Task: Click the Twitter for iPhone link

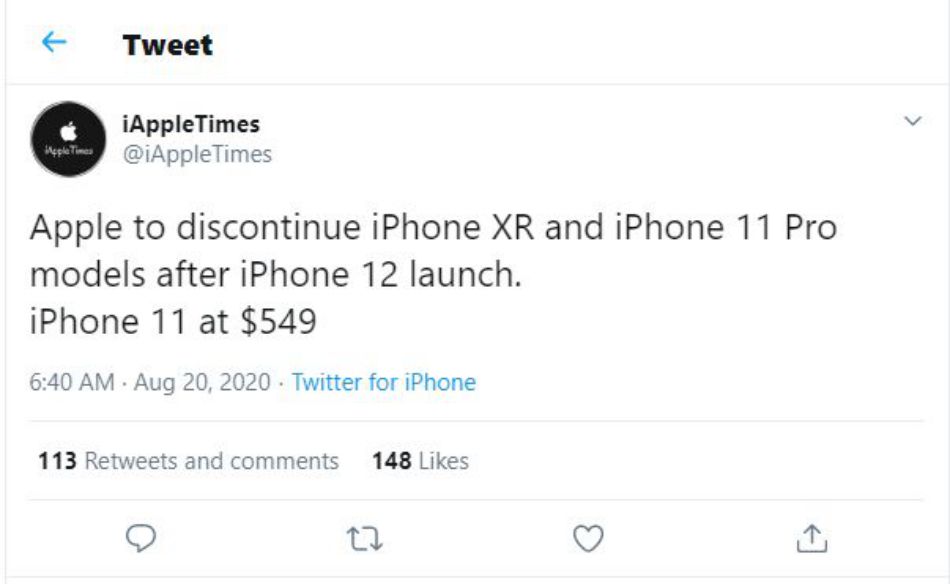Action: (x=384, y=382)
